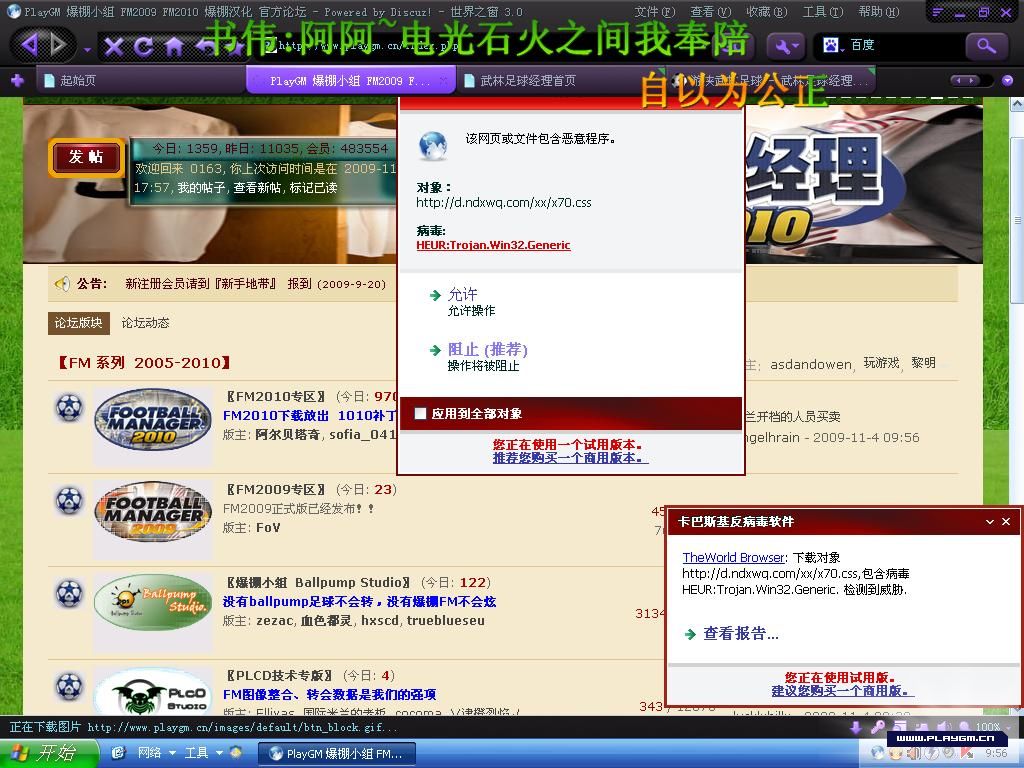Screen dimensions: 1024x768
Task: Click the download arrow icon in the status bar
Action: tap(856, 728)
